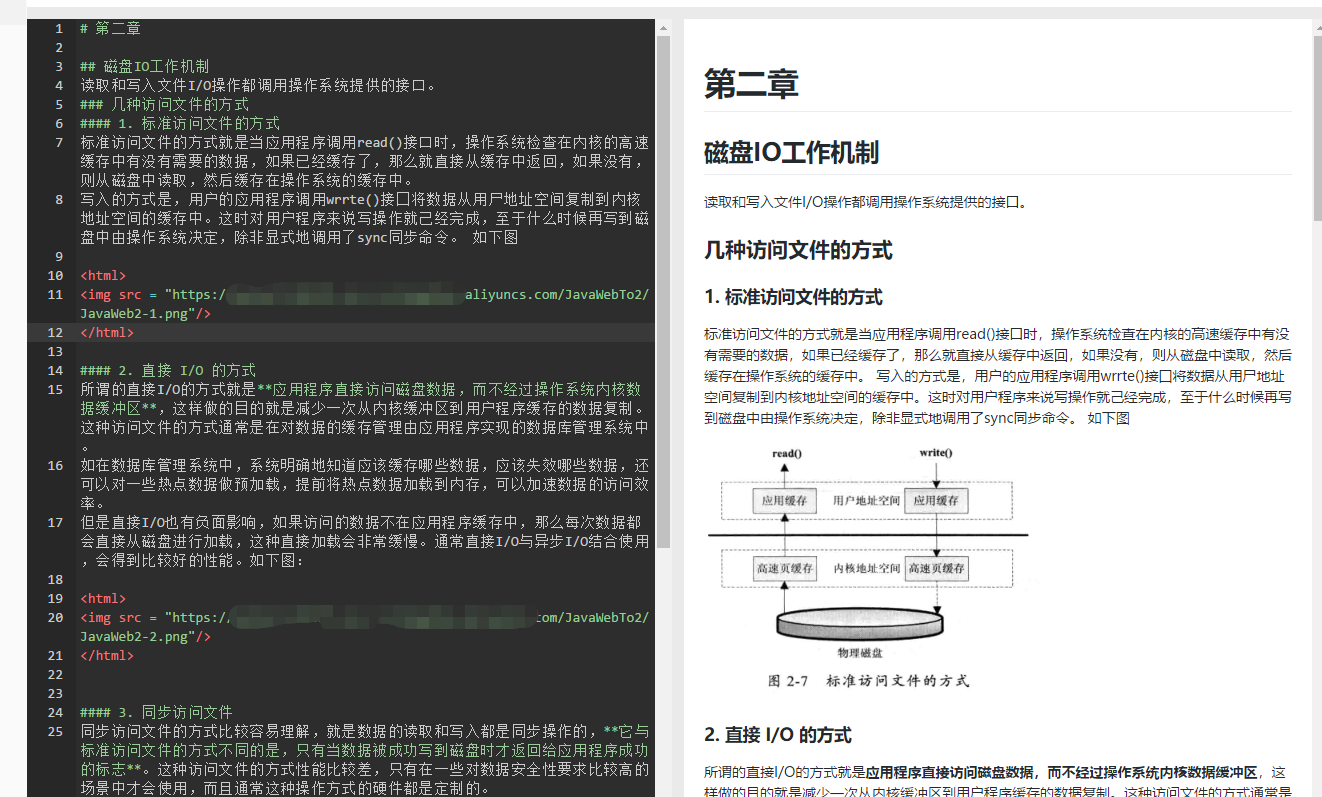1322x797 pixels.
Task: Click the figure caption '图 2-7 标准访问文件的方式'
Action: (868, 681)
